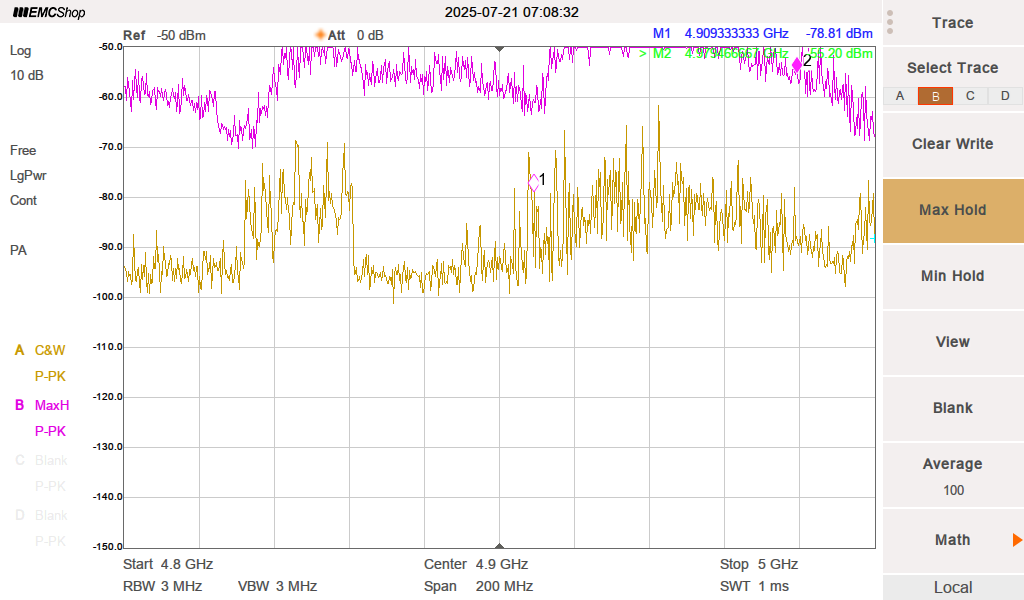The height and width of the screenshot is (600, 1024).
Task: Click the cyan level indicator on the right edge
Action: coord(873,238)
